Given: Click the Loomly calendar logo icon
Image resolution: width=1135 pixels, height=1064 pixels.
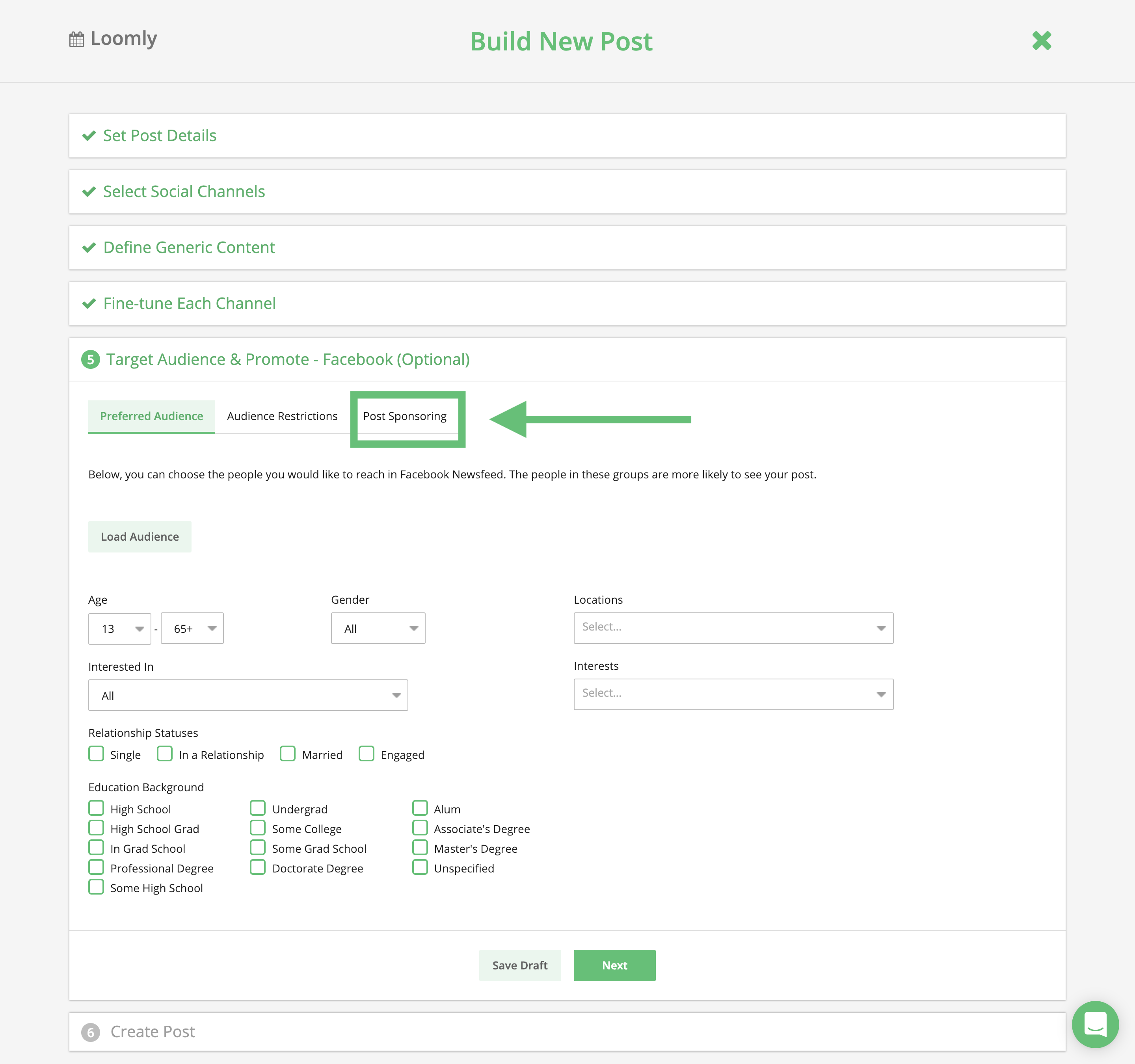Looking at the screenshot, I should pos(76,39).
